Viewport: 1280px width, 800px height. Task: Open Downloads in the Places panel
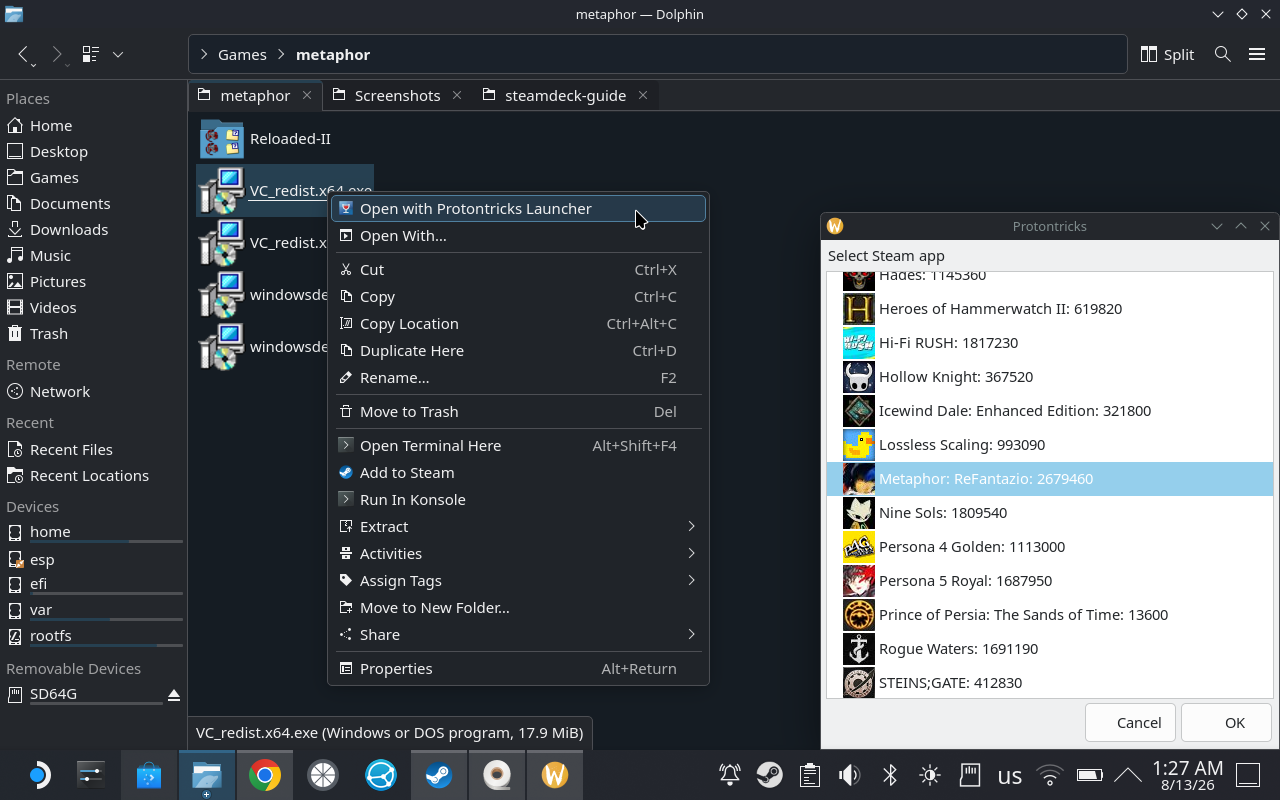click(x=94, y=229)
